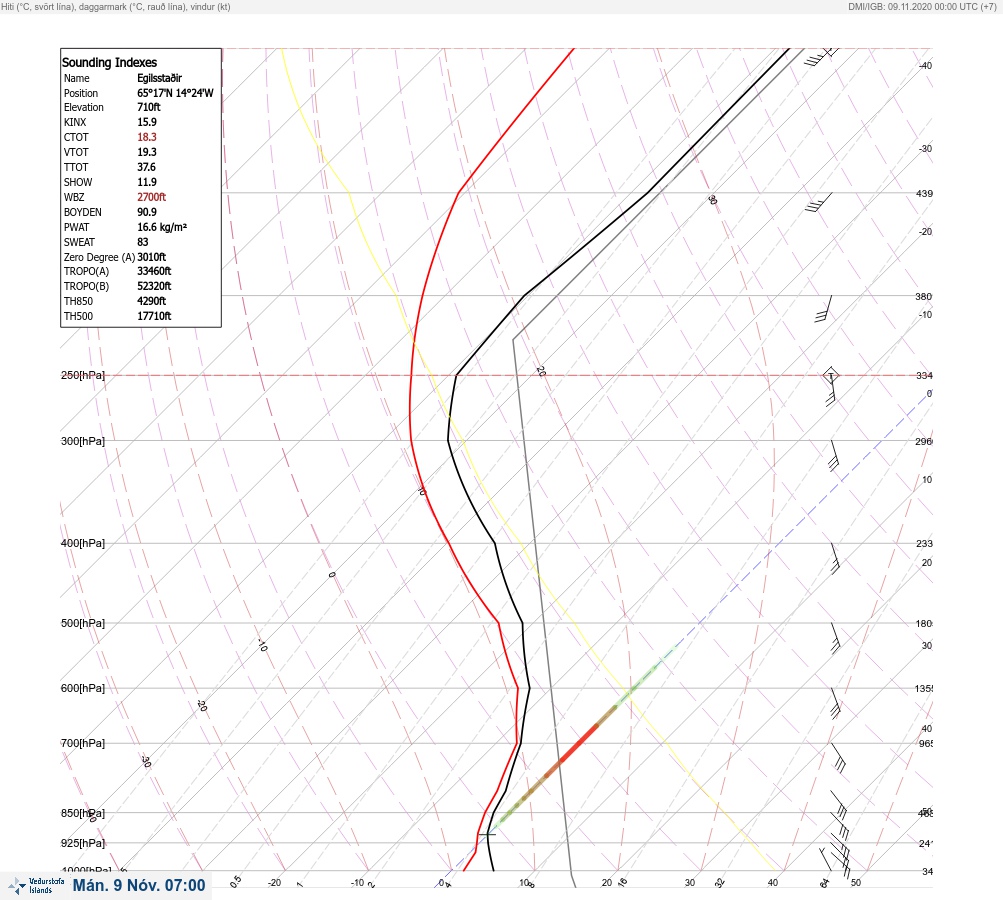Screen dimensions: 1003x900
Task: Click the 925[hPa] pressure label
Action: (x=83, y=843)
